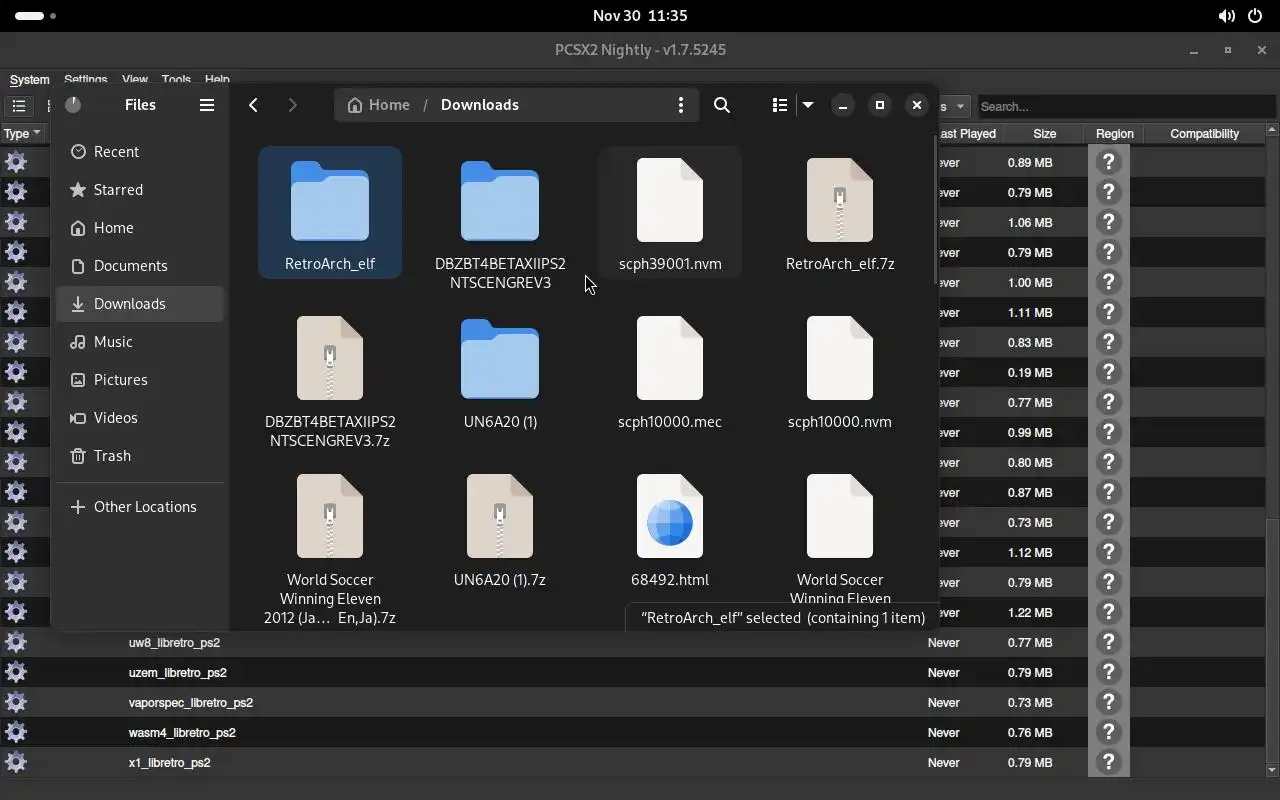Open the View menu in PCSX2

point(135,79)
